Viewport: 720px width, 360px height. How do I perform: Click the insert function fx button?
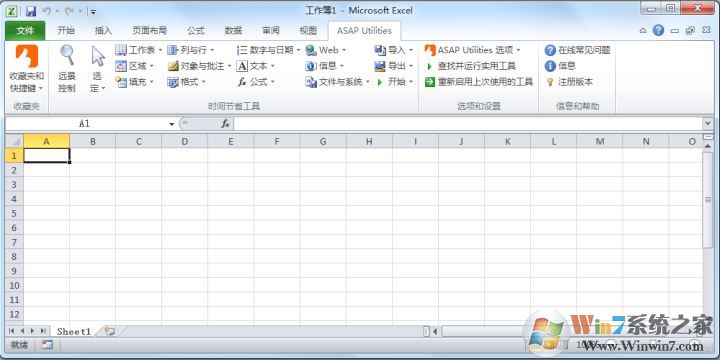[225, 124]
